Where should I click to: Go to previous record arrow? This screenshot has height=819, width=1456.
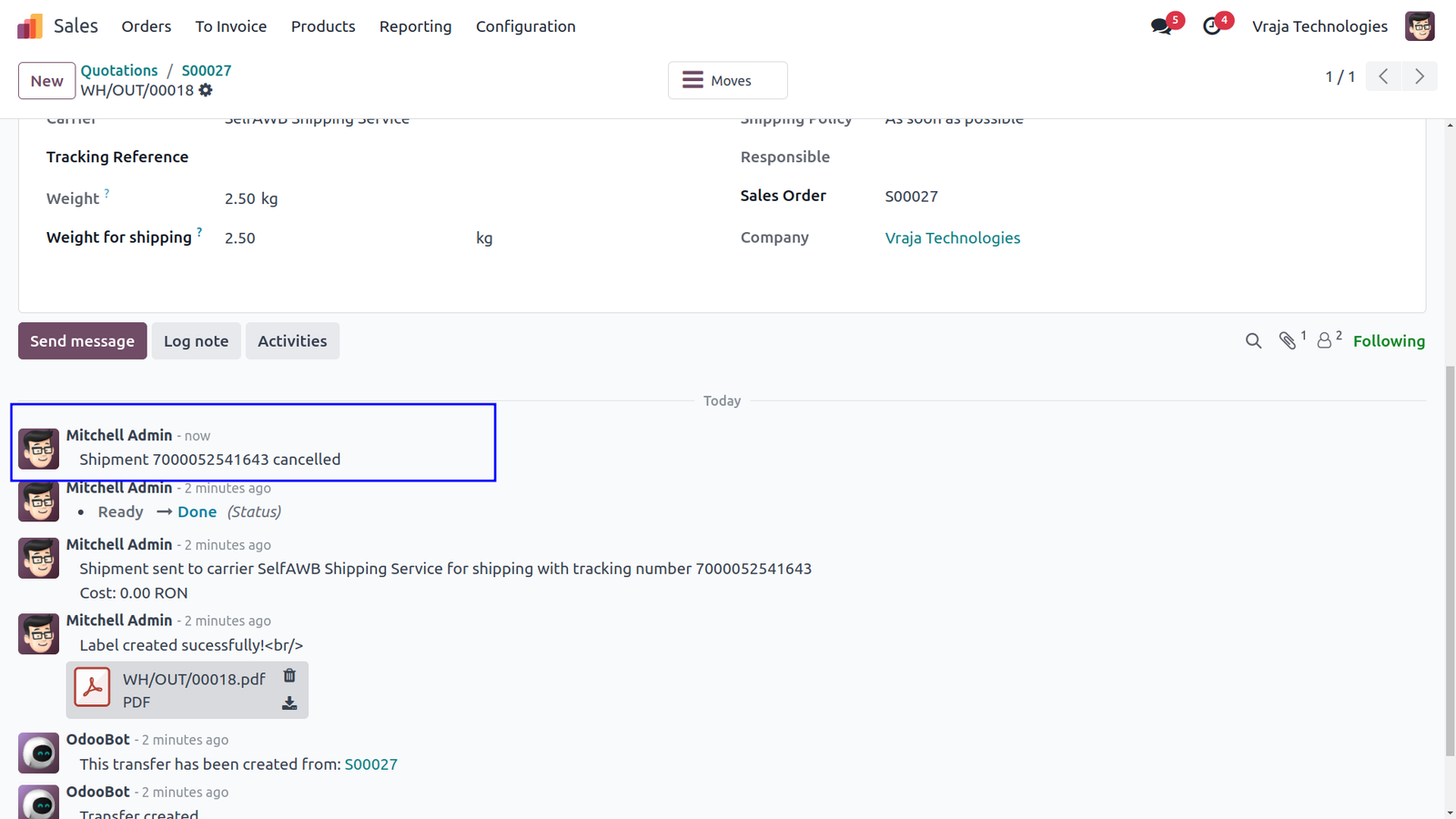(1383, 76)
